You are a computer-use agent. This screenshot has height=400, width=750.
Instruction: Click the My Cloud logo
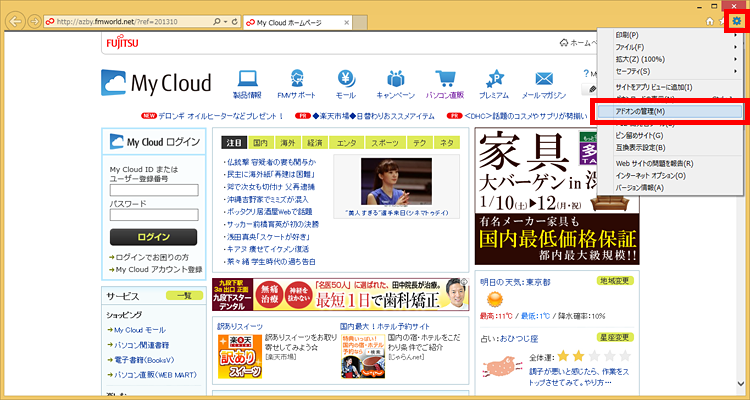(x=156, y=83)
